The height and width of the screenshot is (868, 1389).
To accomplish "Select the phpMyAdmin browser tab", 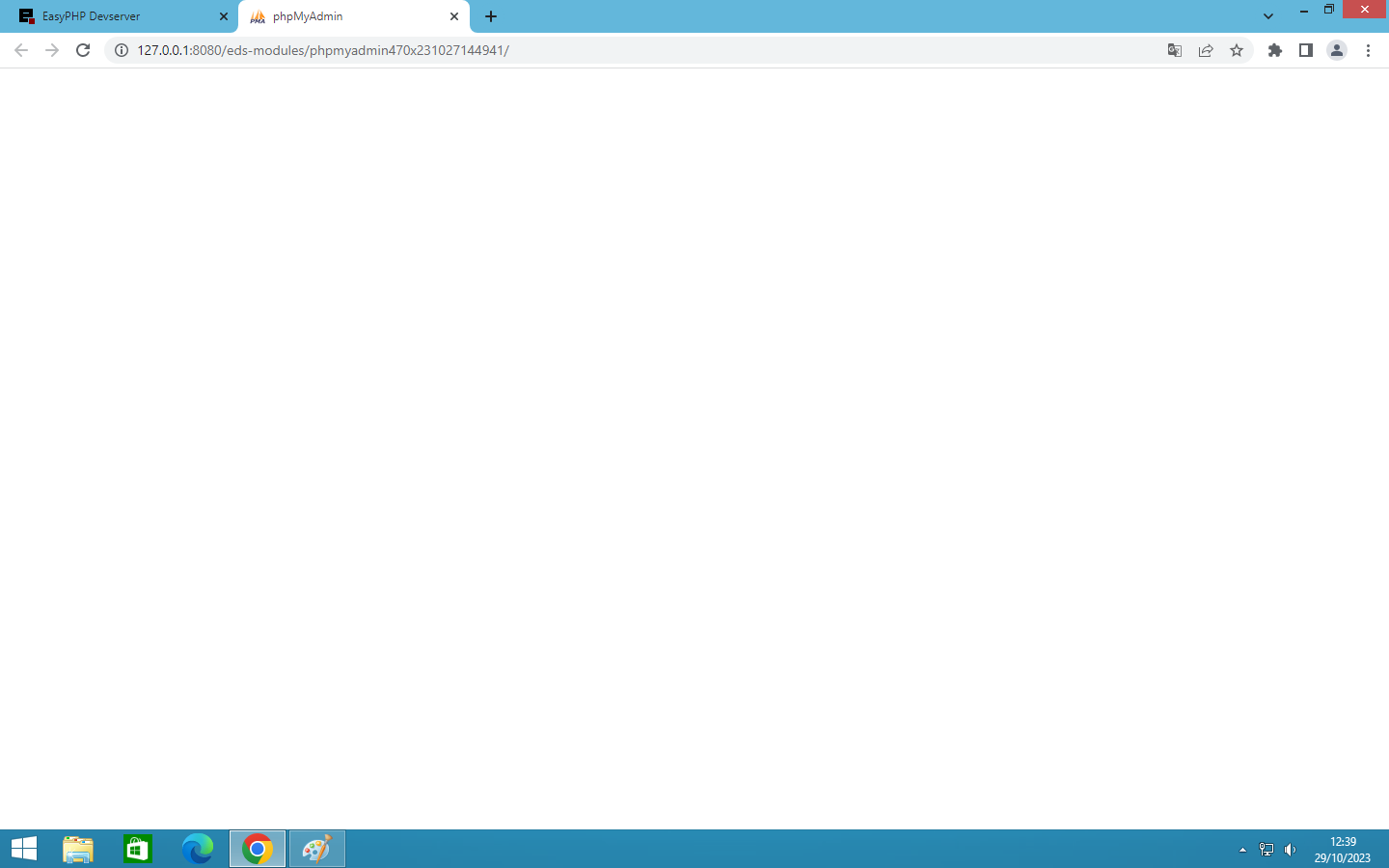I will (352, 16).
